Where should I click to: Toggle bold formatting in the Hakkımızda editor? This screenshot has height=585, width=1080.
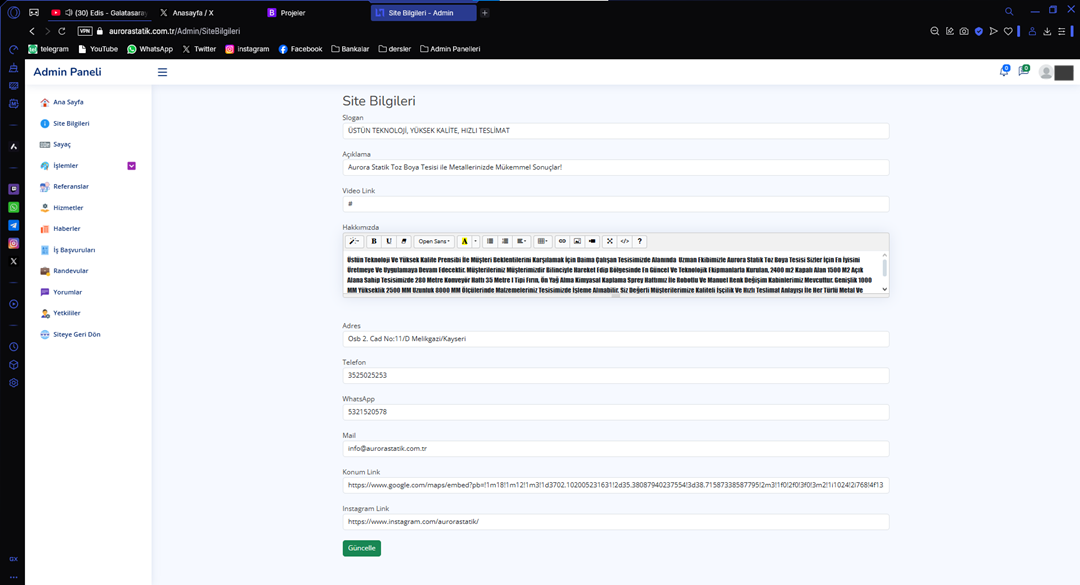pos(374,241)
